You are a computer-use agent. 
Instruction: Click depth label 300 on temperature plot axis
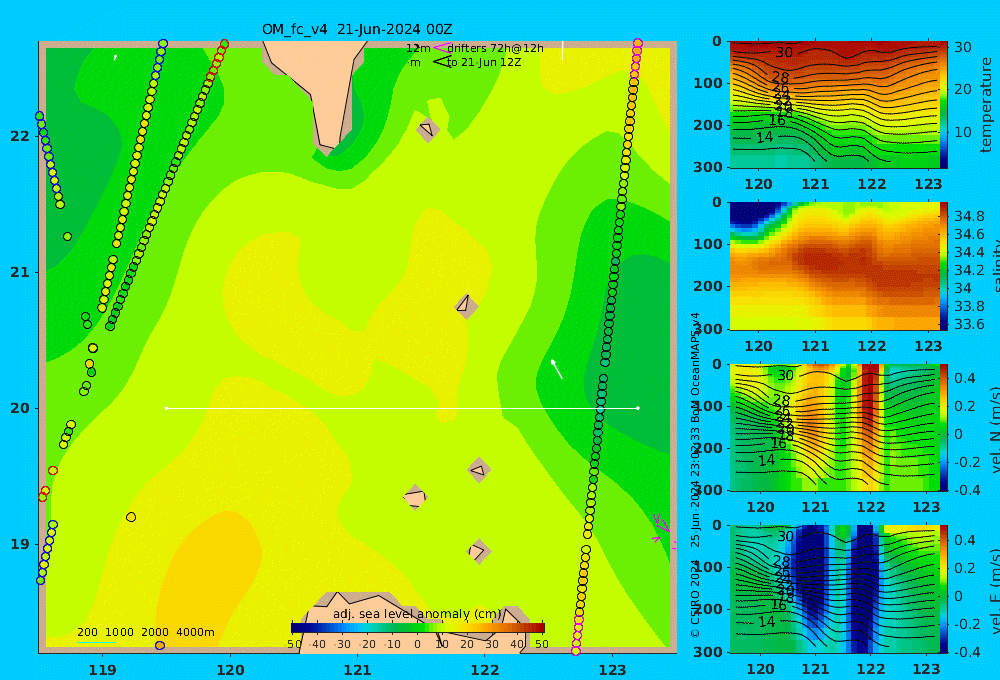pyautogui.click(x=709, y=166)
